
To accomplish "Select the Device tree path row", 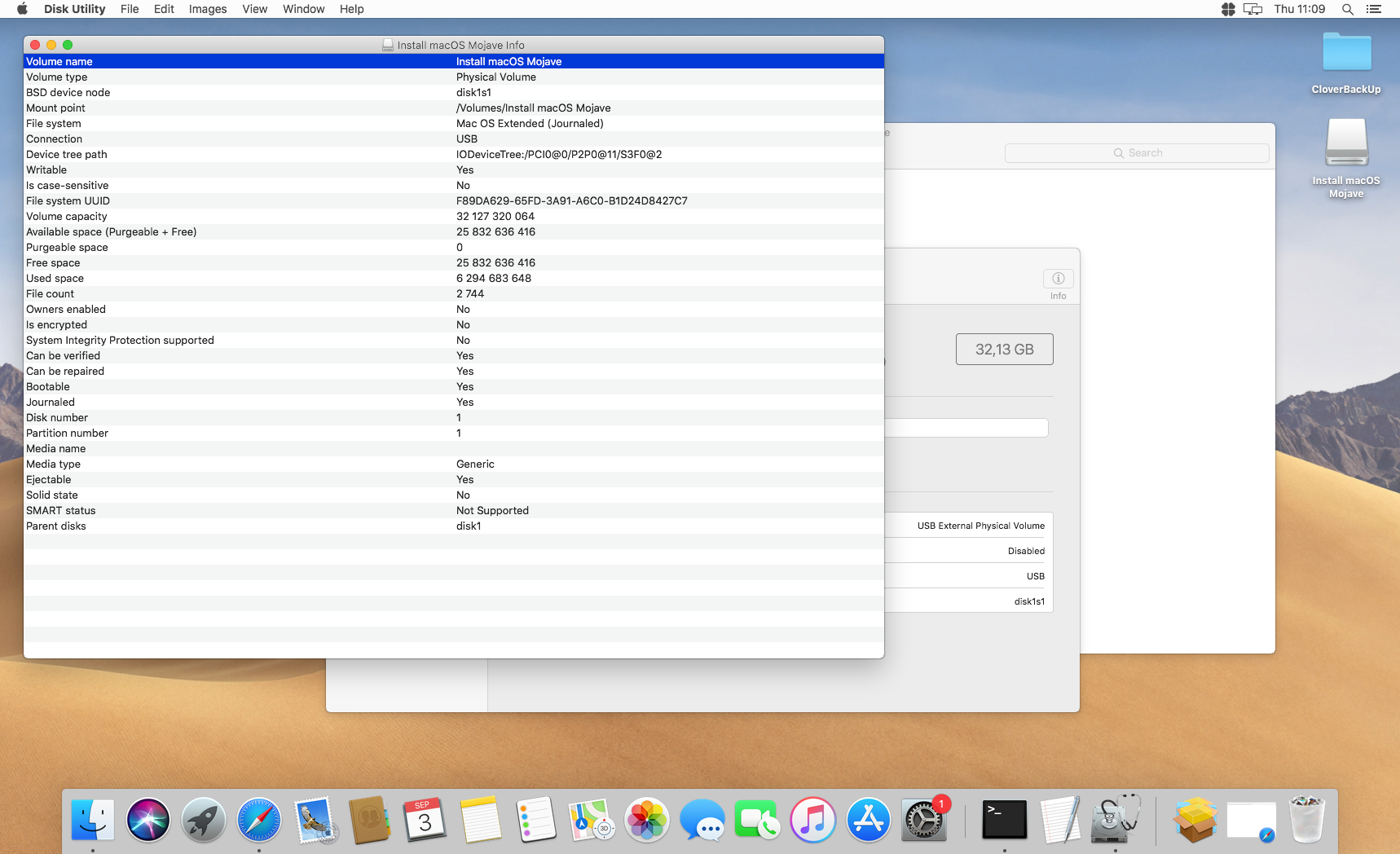I will point(454,154).
